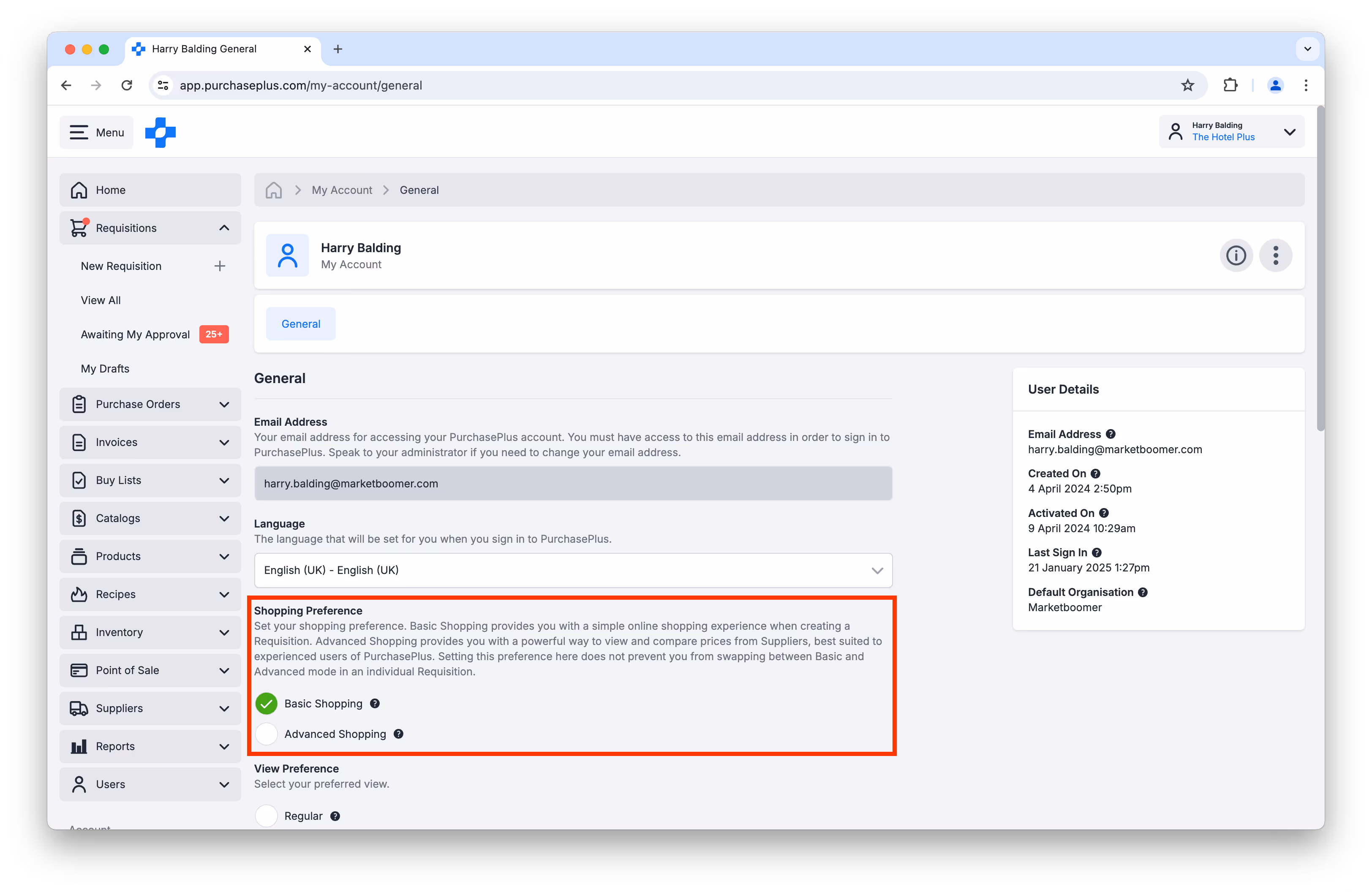The height and width of the screenshot is (892, 1372).
Task: Select the Advanced Shopping radio option
Action: 266,734
